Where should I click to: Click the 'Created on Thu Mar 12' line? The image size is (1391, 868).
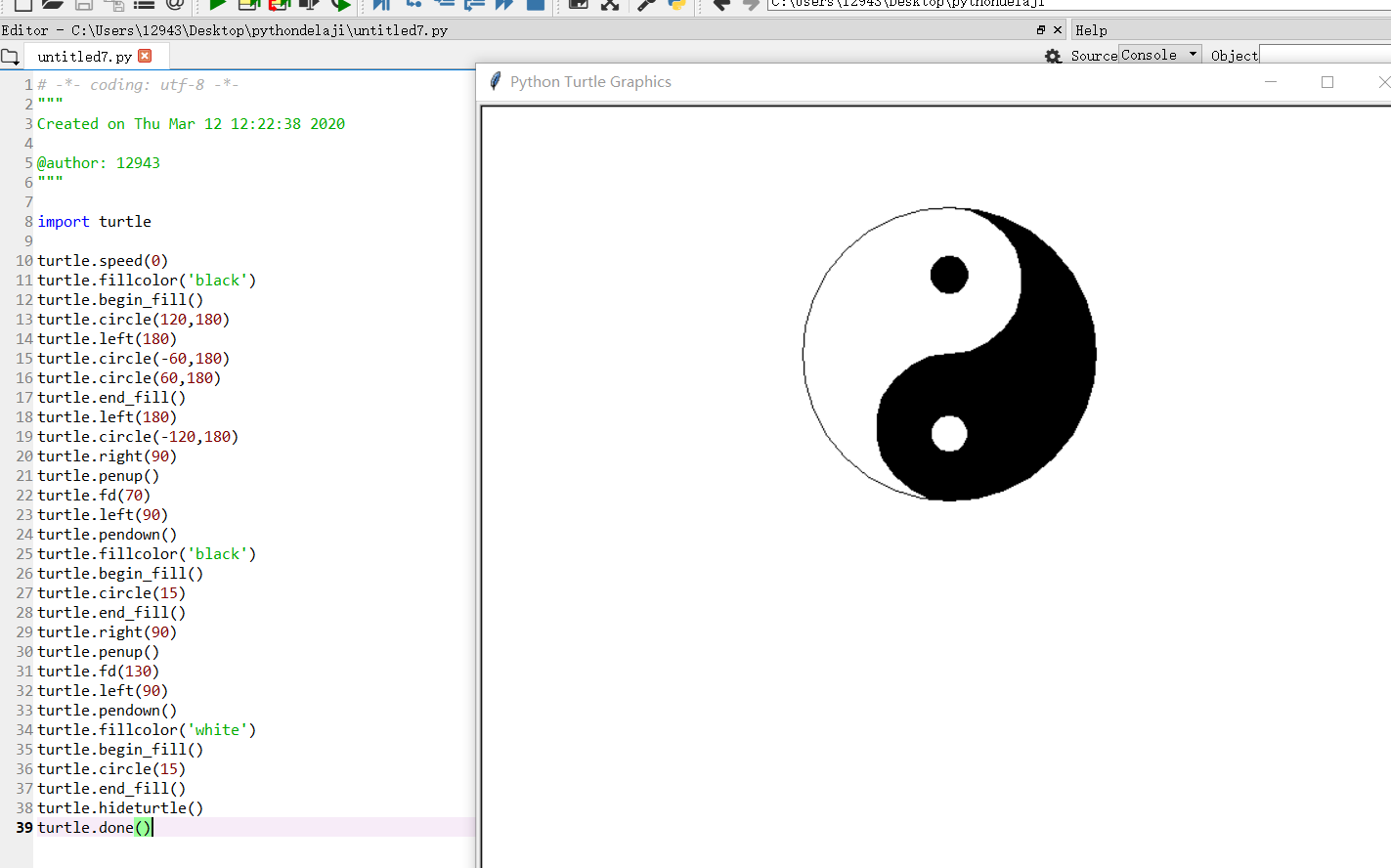(x=191, y=124)
